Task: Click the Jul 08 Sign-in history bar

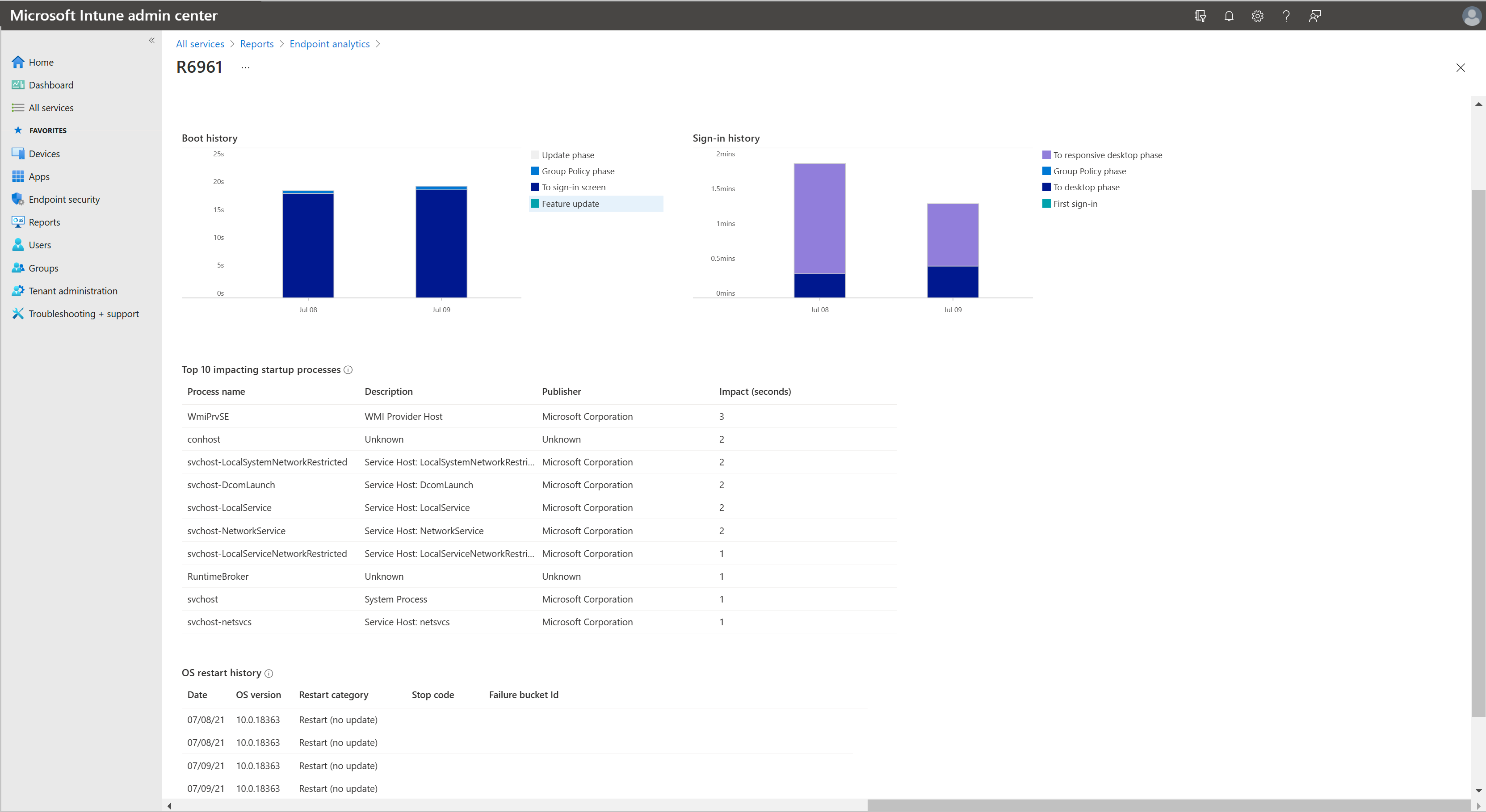Action: coord(819,230)
